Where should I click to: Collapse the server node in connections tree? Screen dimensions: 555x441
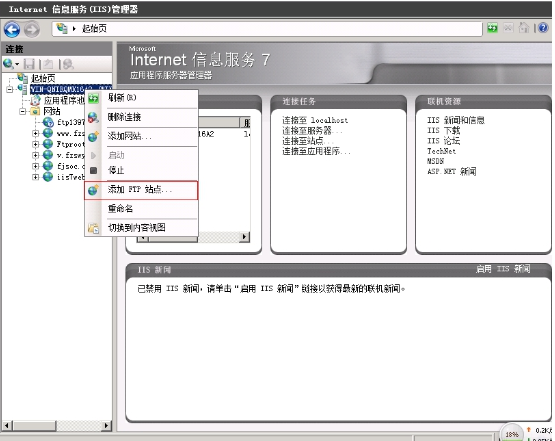click(10, 89)
